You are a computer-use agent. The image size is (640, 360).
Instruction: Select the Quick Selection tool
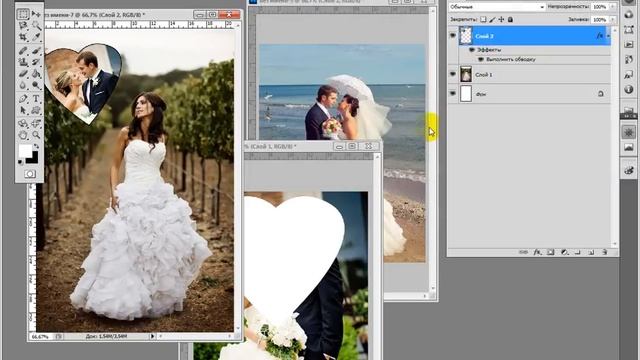coord(36,26)
